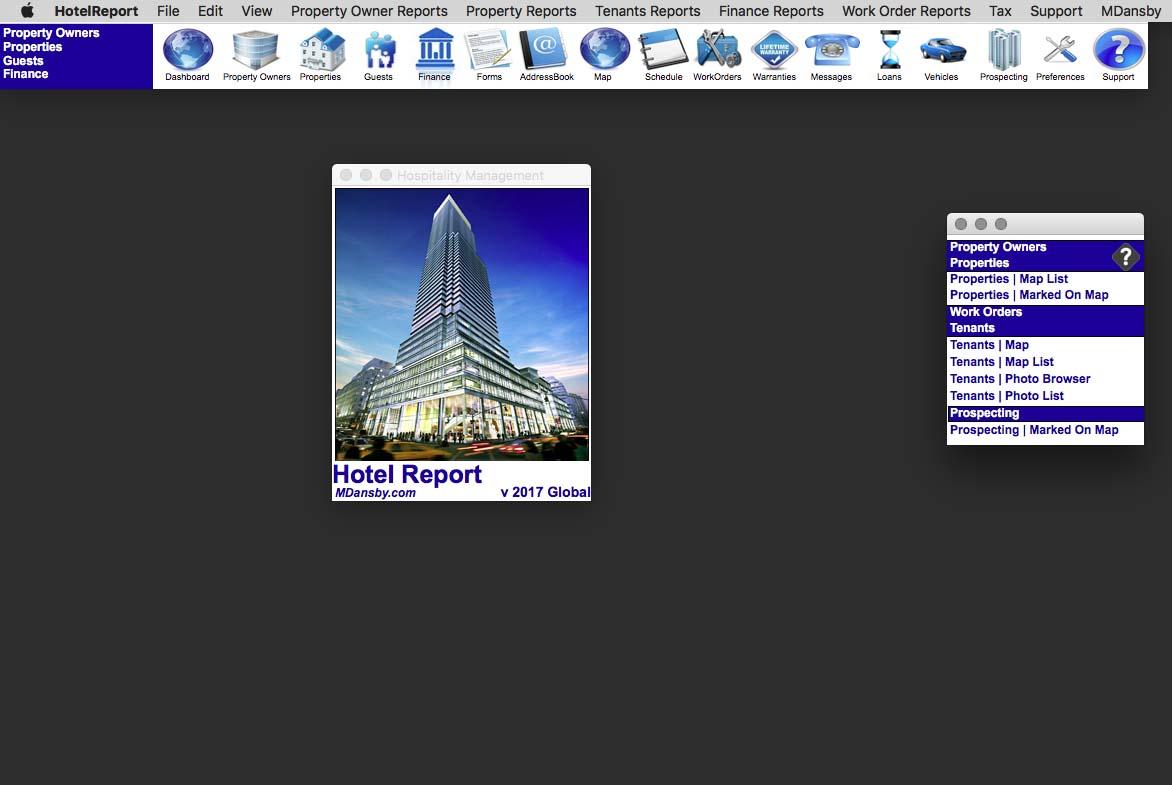Click the MDansby.com link on the splash window
Image resolution: width=1172 pixels, height=785 pixels.
(x=375, y=493)
